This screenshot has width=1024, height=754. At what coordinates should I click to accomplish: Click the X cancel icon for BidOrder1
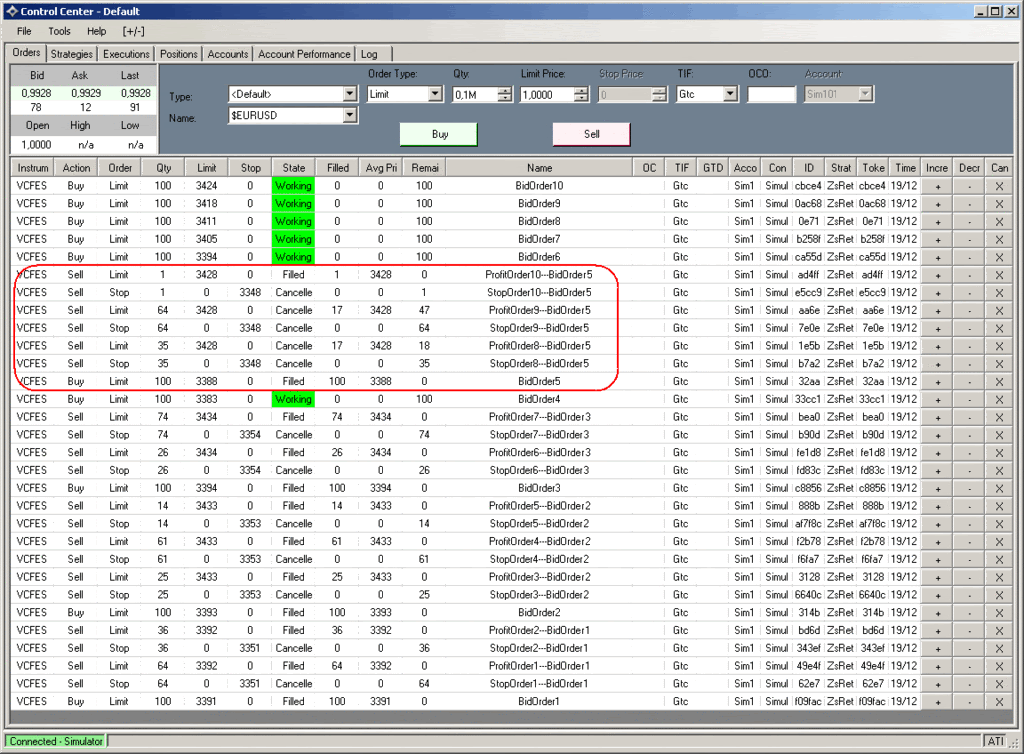pos(999,702)
